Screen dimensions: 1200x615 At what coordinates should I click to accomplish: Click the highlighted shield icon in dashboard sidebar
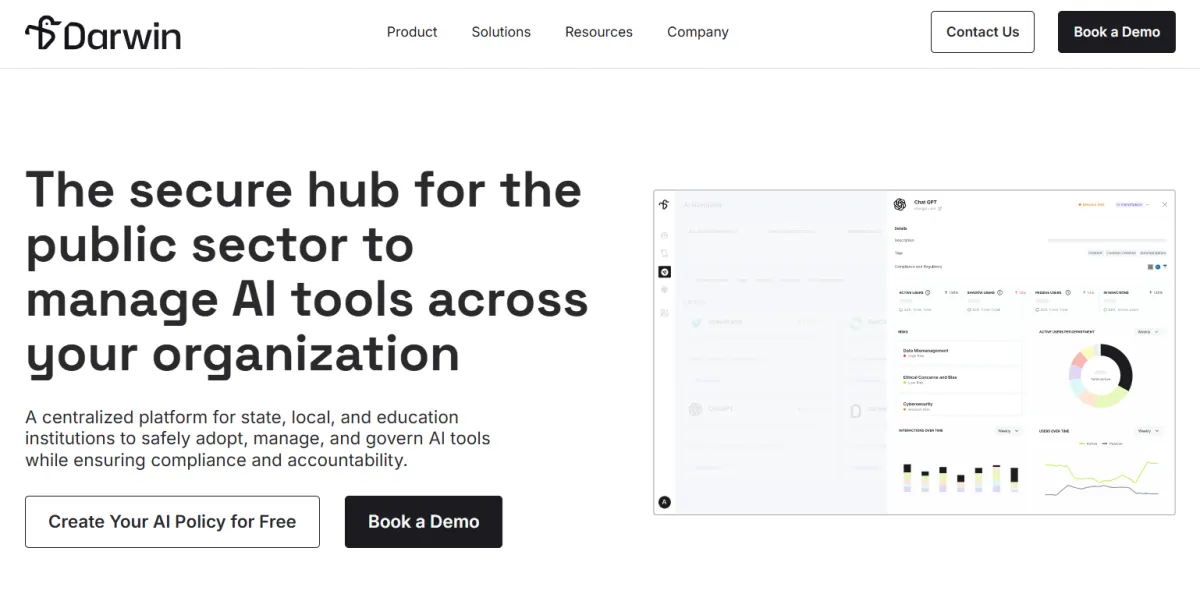[x=665, y=272]
